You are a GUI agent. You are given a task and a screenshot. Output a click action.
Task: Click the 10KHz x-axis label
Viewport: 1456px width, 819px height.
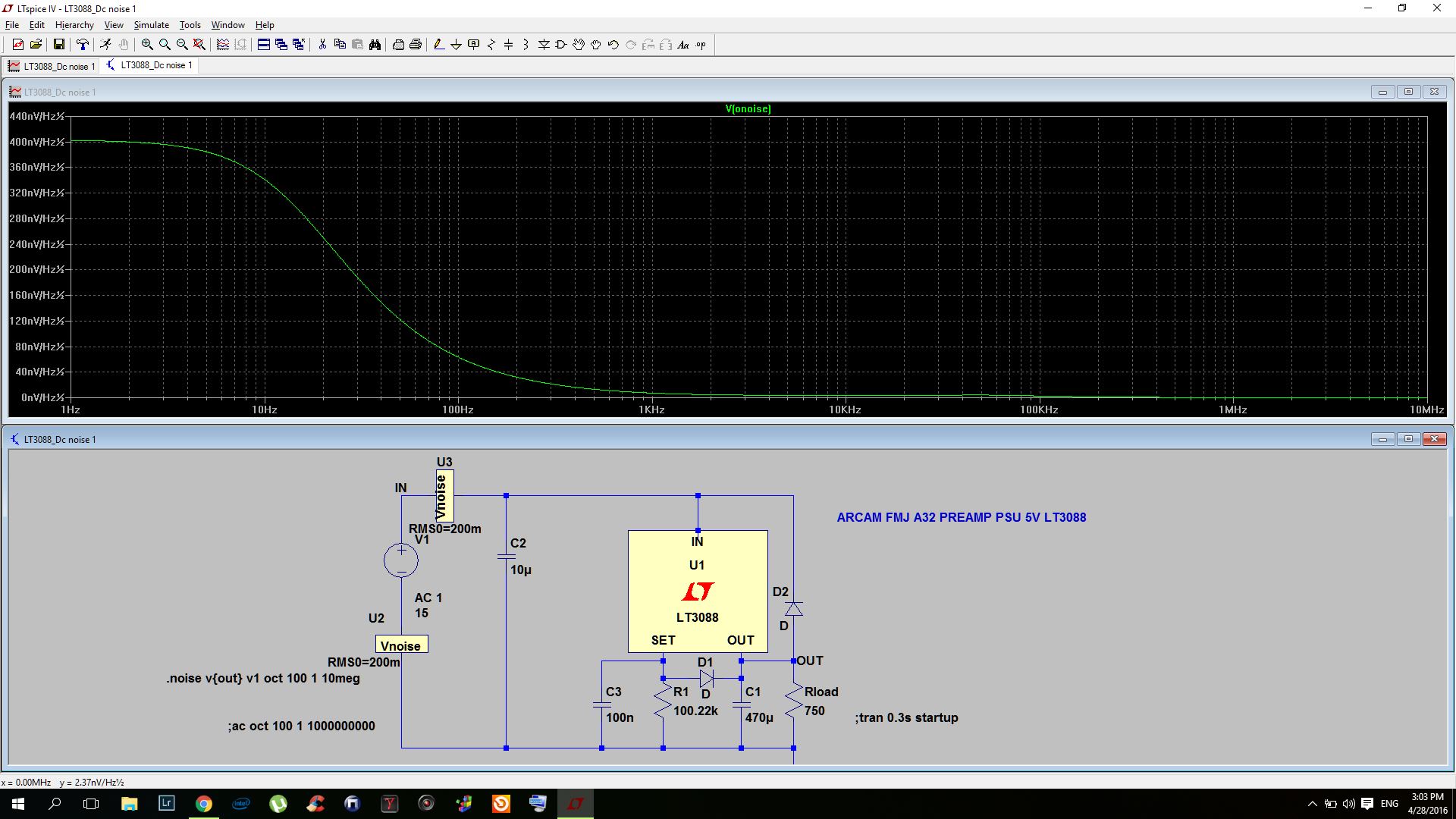point(845,409)
